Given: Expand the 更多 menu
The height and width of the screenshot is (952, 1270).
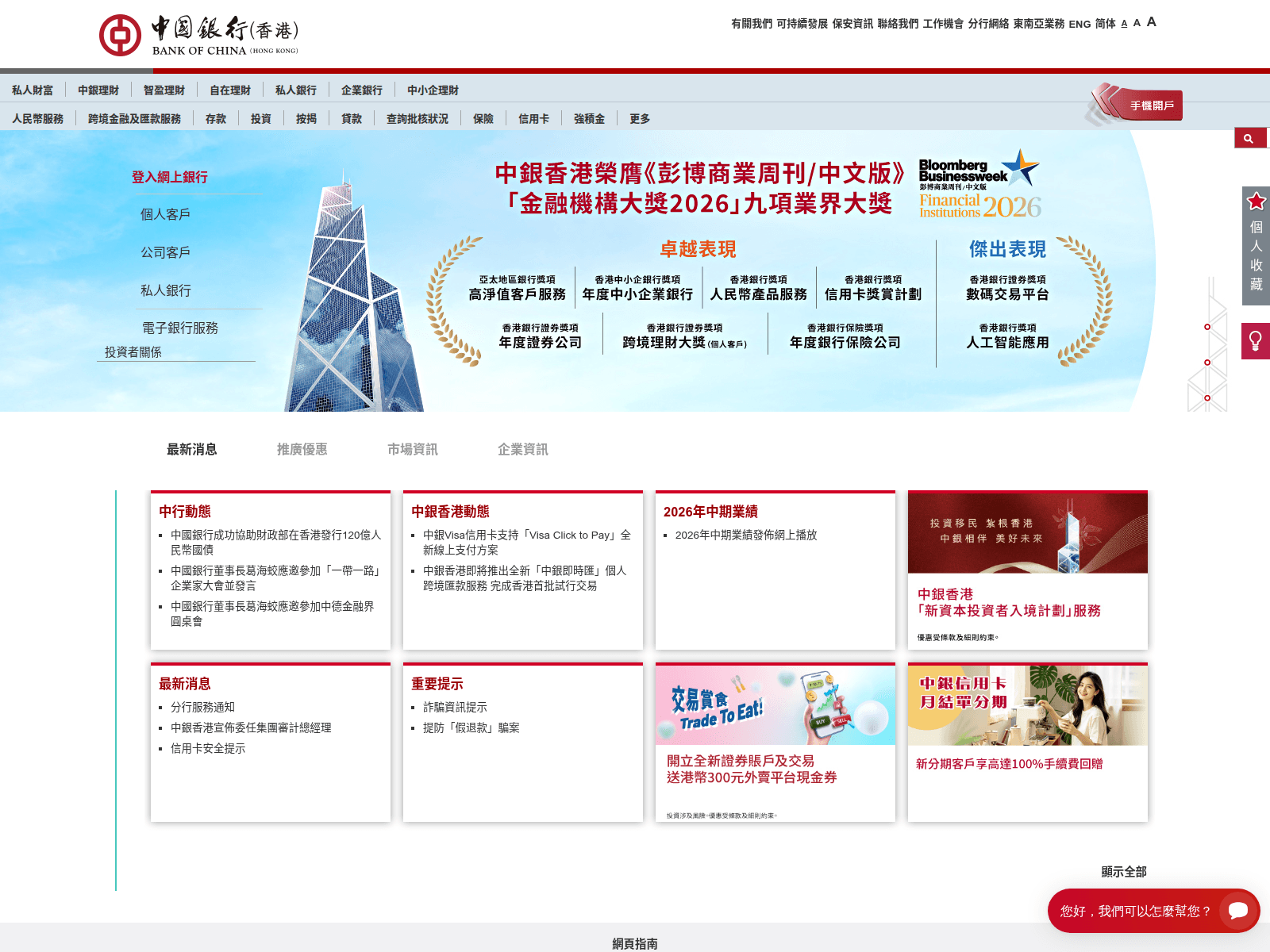Looking at the screenshot, I should click(640, 119).
